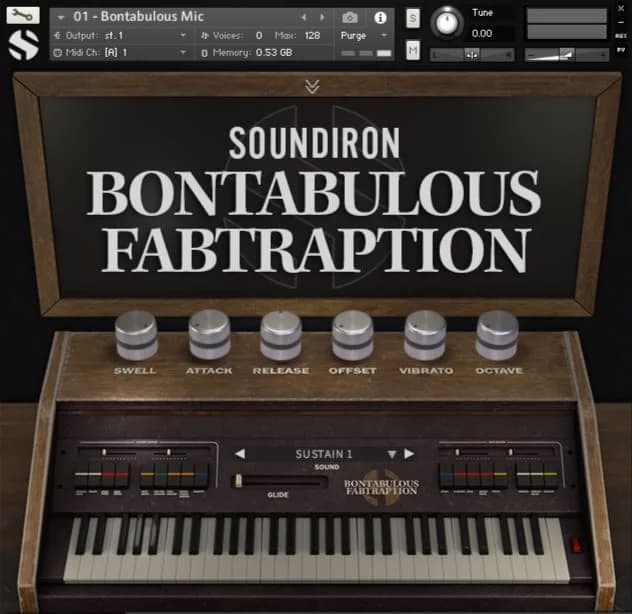632x614 pixels.
Task: Click the OFFSET knob
Action: 353,335
